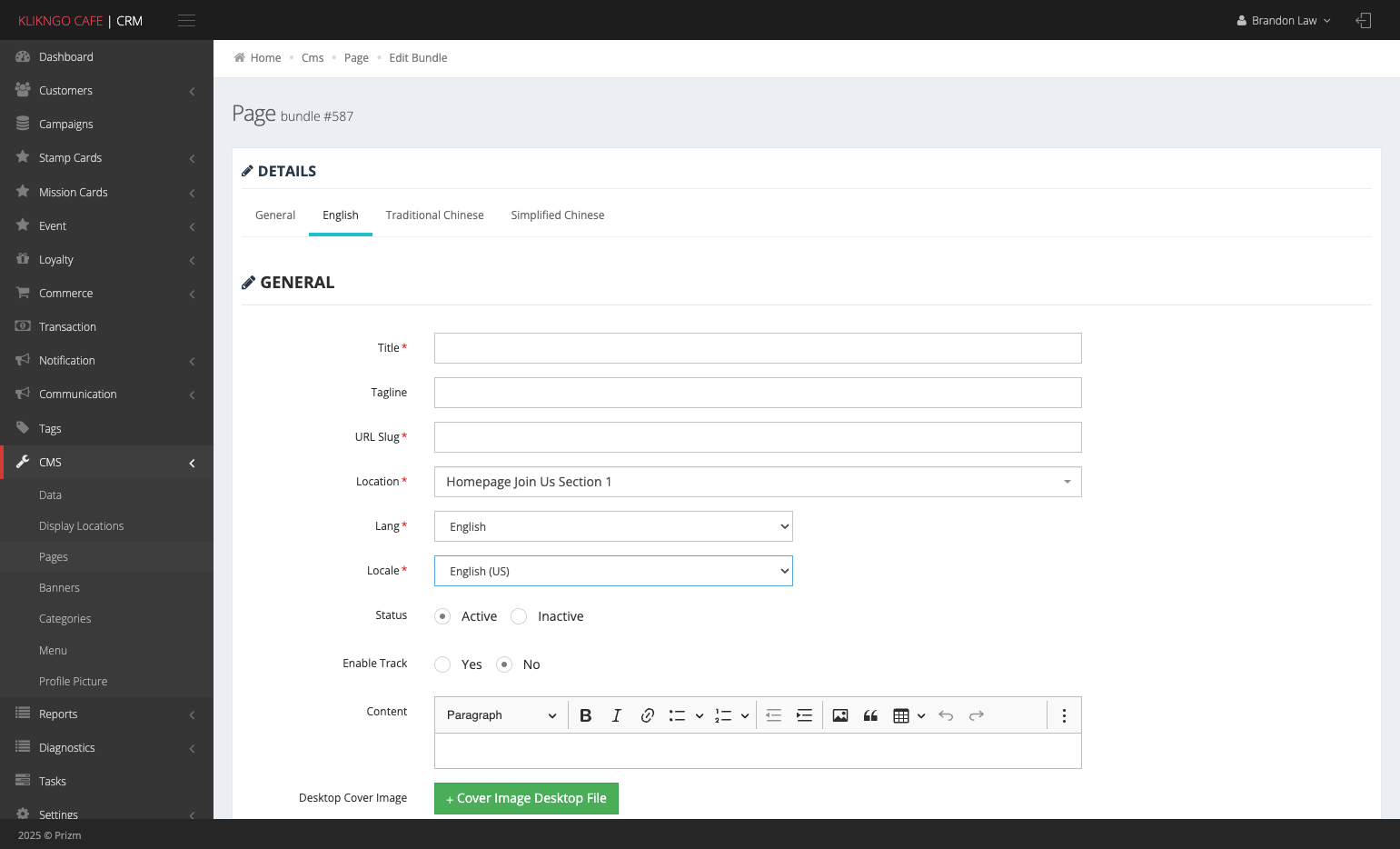Screen dimensions: 1400x849
Task: Set Enable Track to No
Action: (504, 664)
